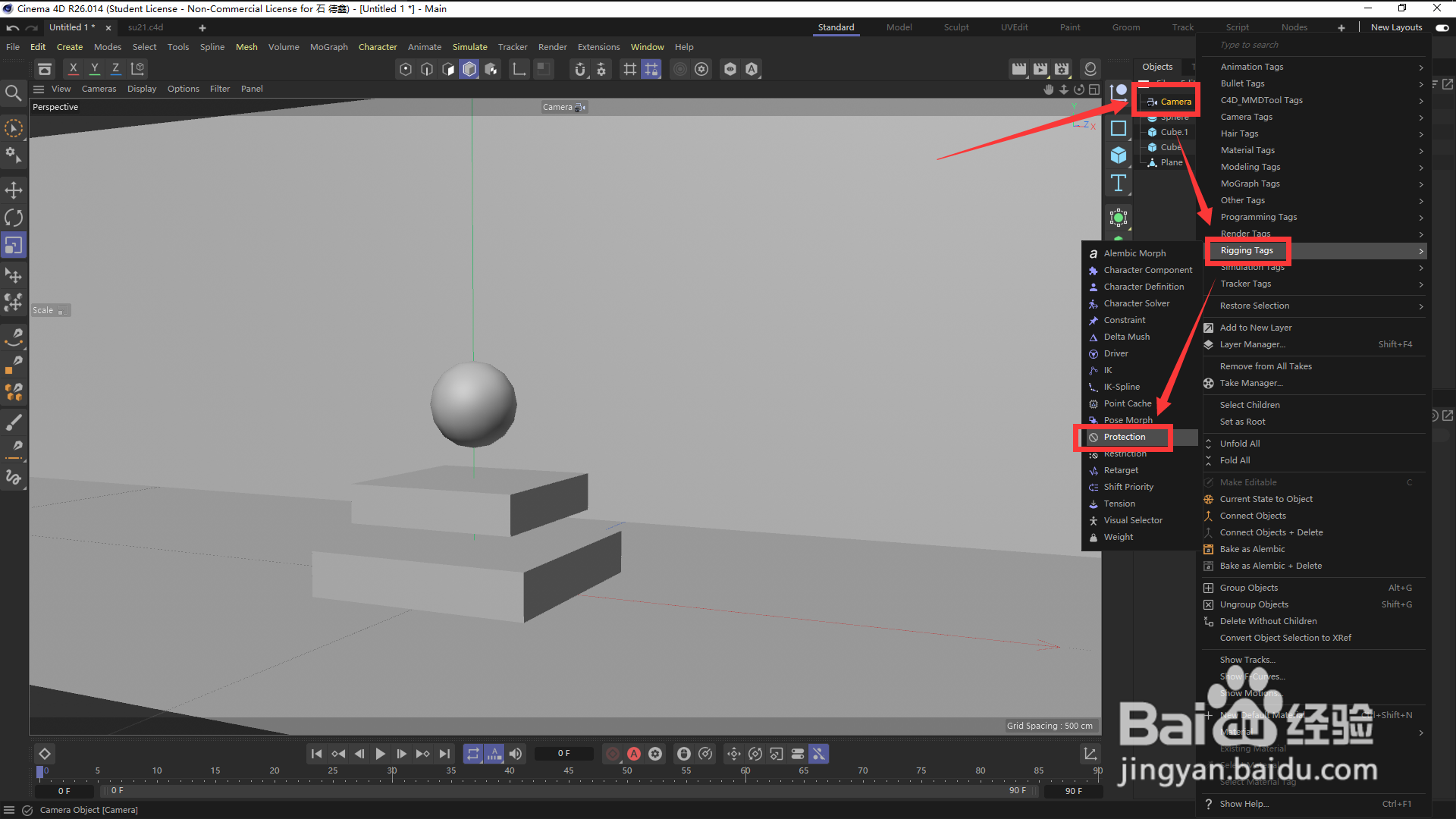Click the Record Active Objects button
This screenshot has width=1456, height=819.
click(x=613, y=754)
